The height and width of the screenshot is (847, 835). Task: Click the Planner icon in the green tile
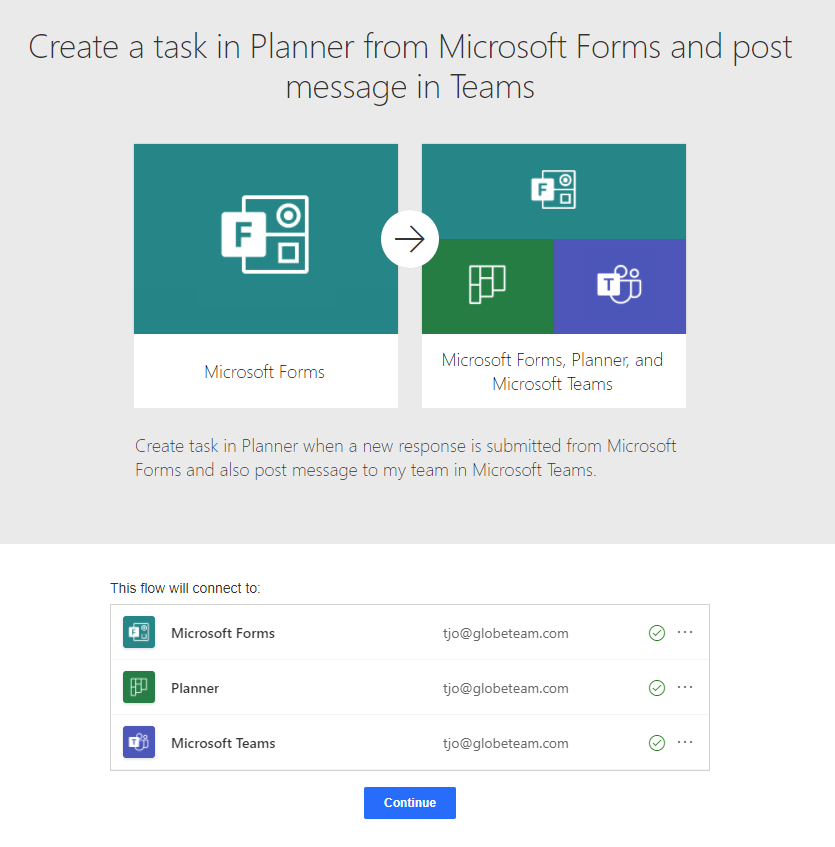coord(487,285)
